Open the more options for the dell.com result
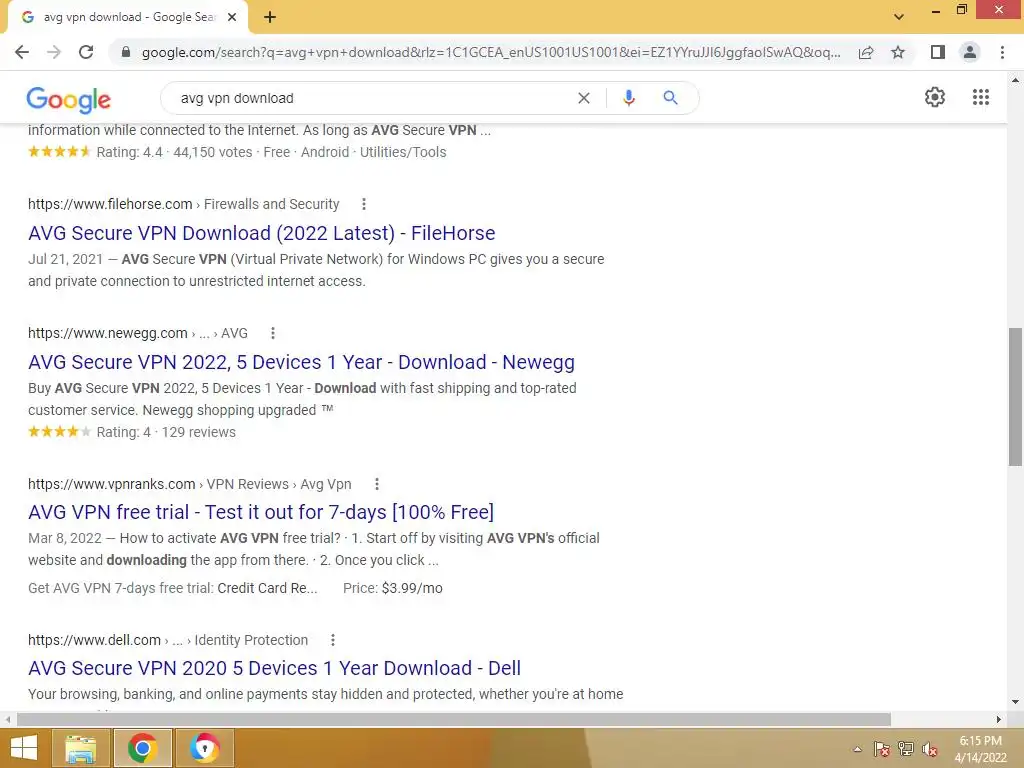Viewport: 1024px width, 768px height. 333,641
